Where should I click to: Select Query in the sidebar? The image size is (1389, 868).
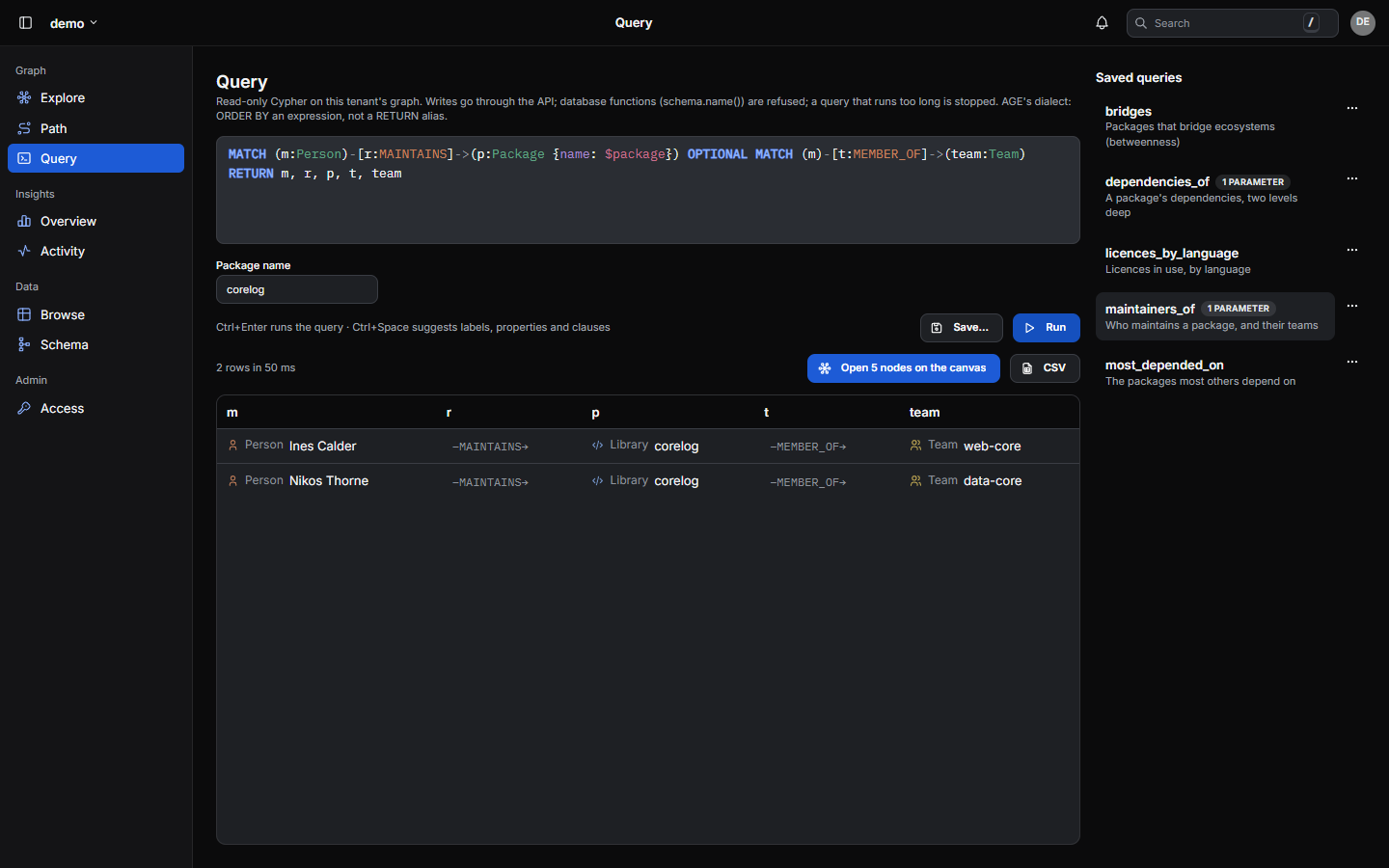[95, 158]
